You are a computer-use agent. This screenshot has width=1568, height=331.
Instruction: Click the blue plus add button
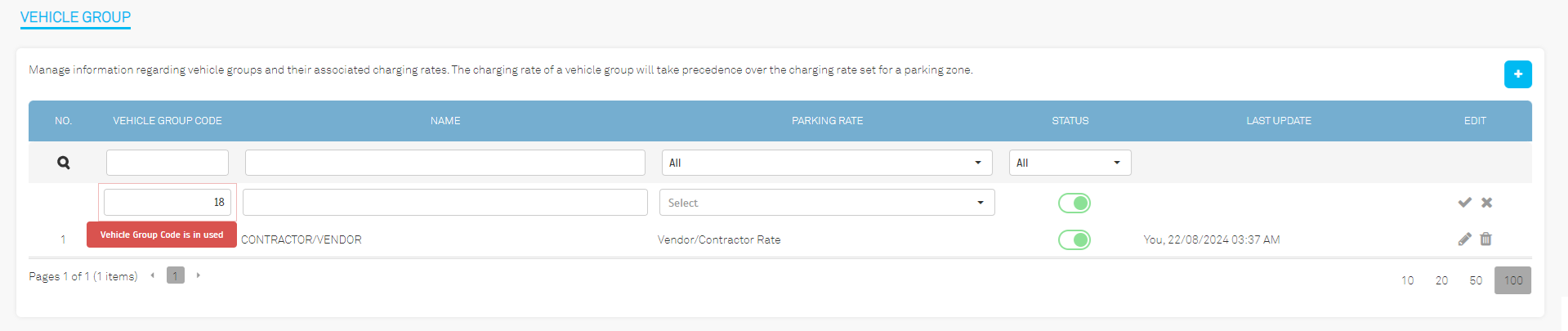pos(1517,74)
